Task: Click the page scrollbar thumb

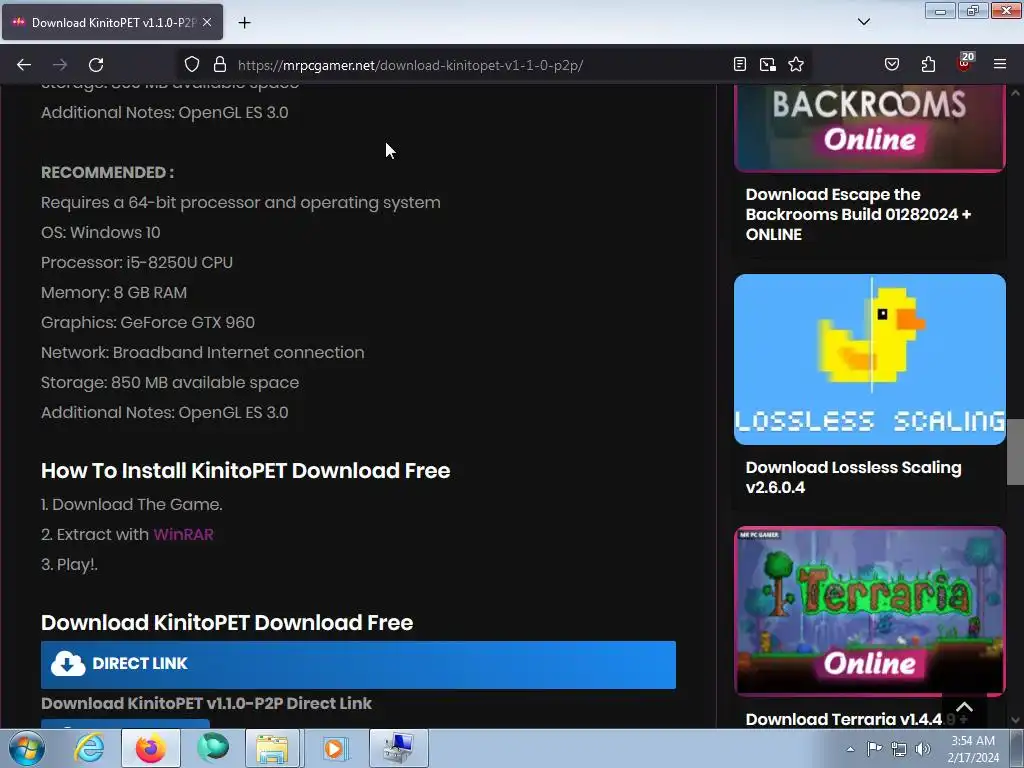Action: point(1015,452)
